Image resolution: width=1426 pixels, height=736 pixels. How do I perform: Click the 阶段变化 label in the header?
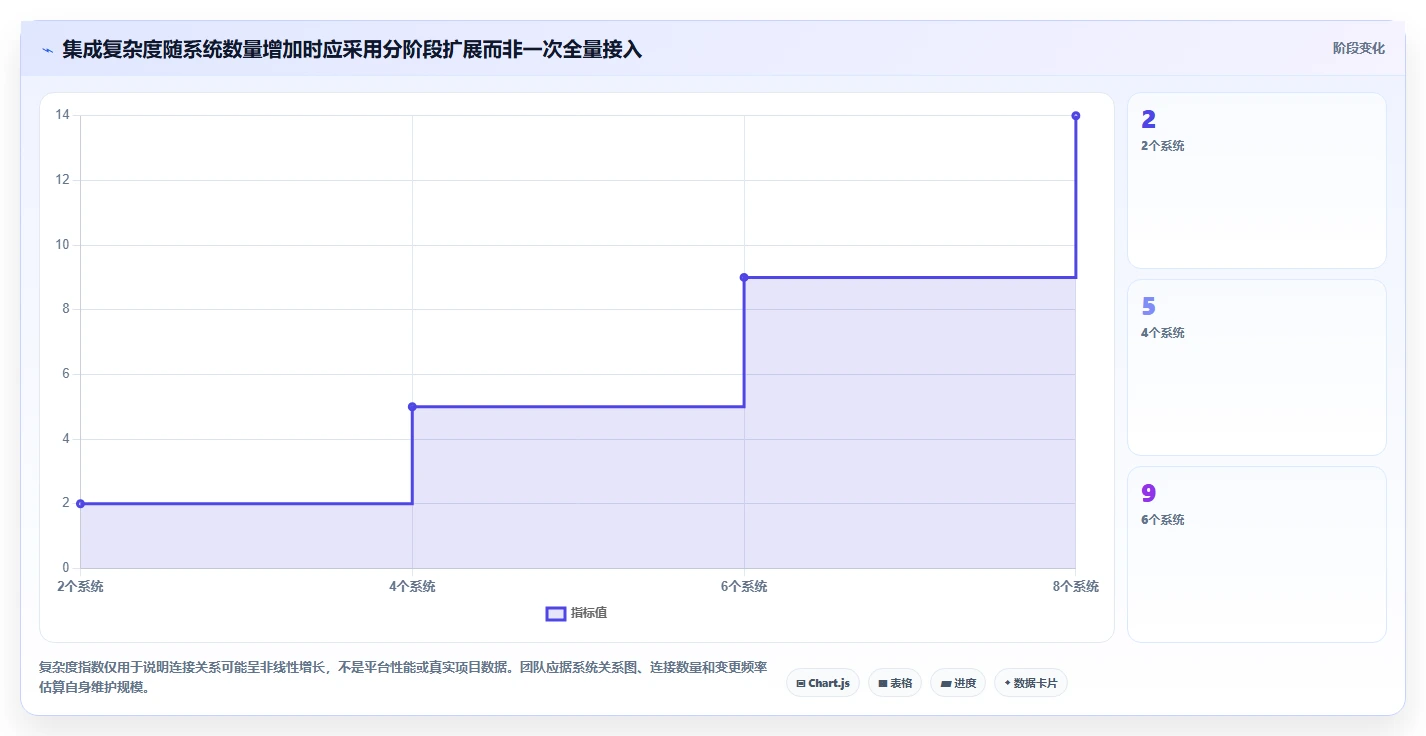click(x=1359, y=48)
